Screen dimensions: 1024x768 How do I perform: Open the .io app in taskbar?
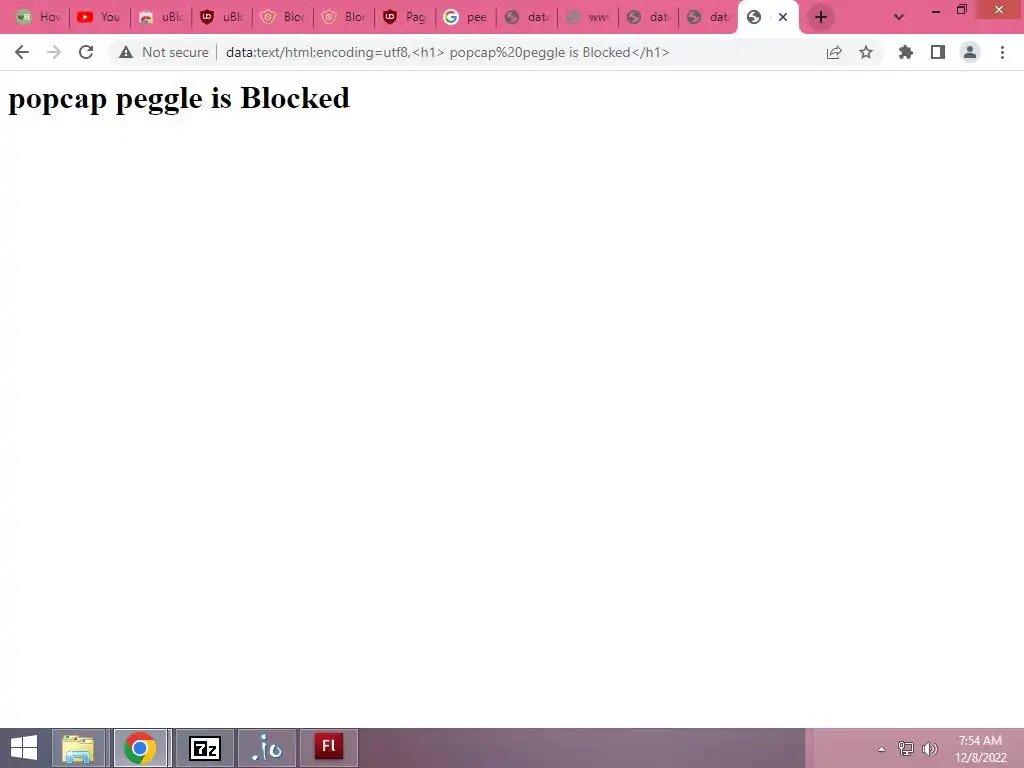267,748
